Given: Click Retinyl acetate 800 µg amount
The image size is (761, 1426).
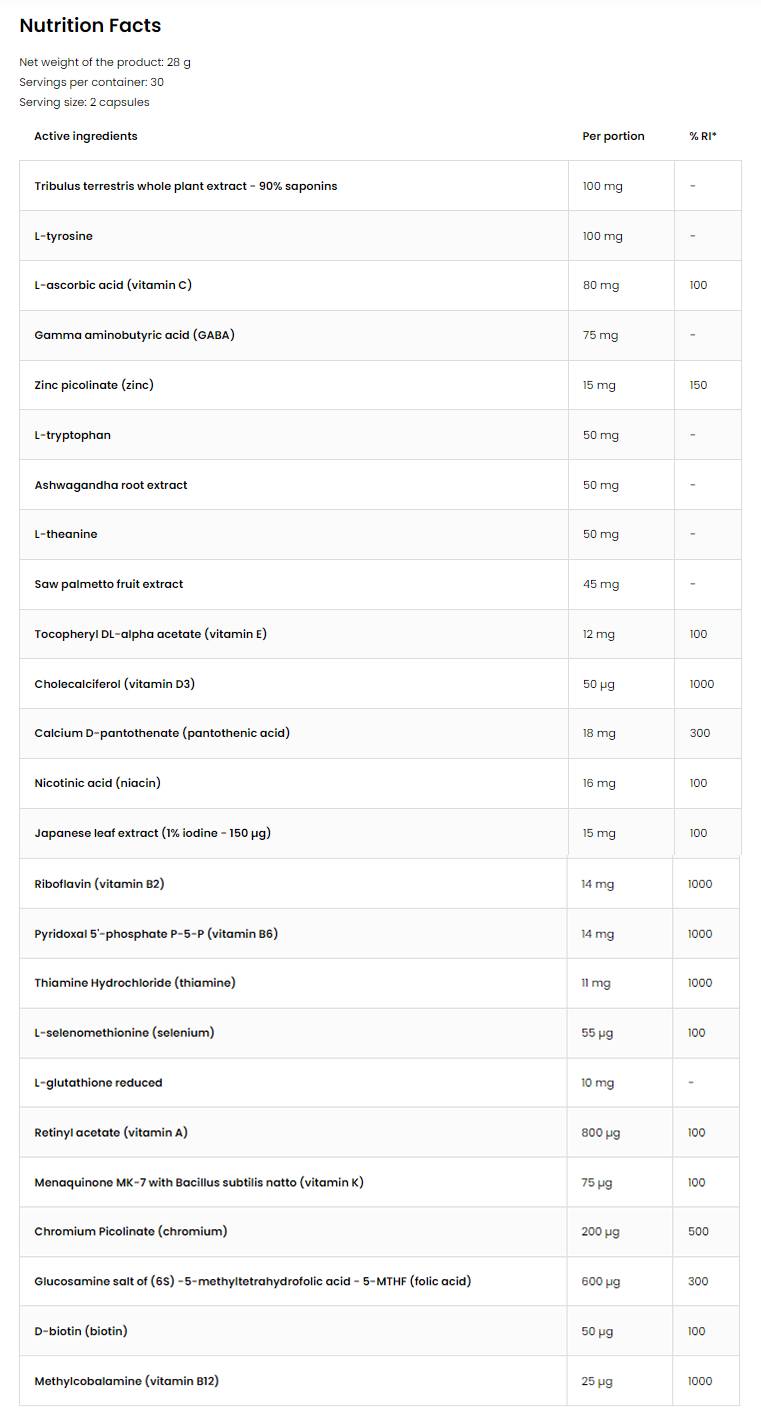Looking at the screenshot, I should (x=601, y=1133).
